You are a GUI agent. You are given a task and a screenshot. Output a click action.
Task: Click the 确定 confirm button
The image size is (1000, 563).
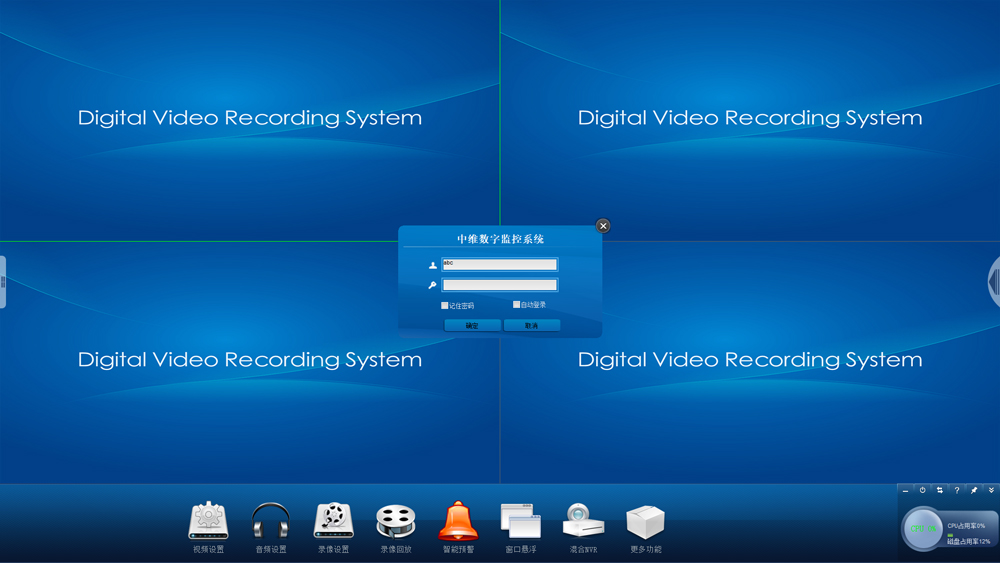click(472, 326)
